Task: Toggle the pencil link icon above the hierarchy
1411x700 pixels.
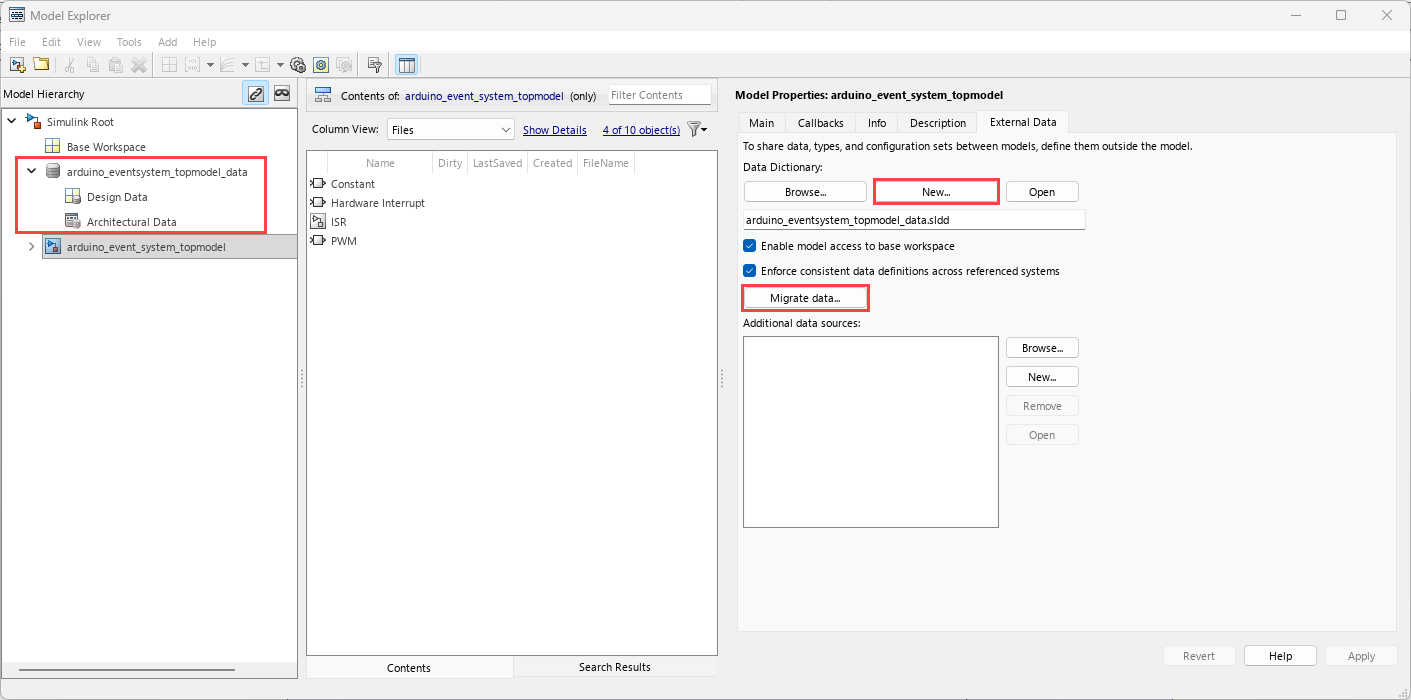Action: click(255, 92)
